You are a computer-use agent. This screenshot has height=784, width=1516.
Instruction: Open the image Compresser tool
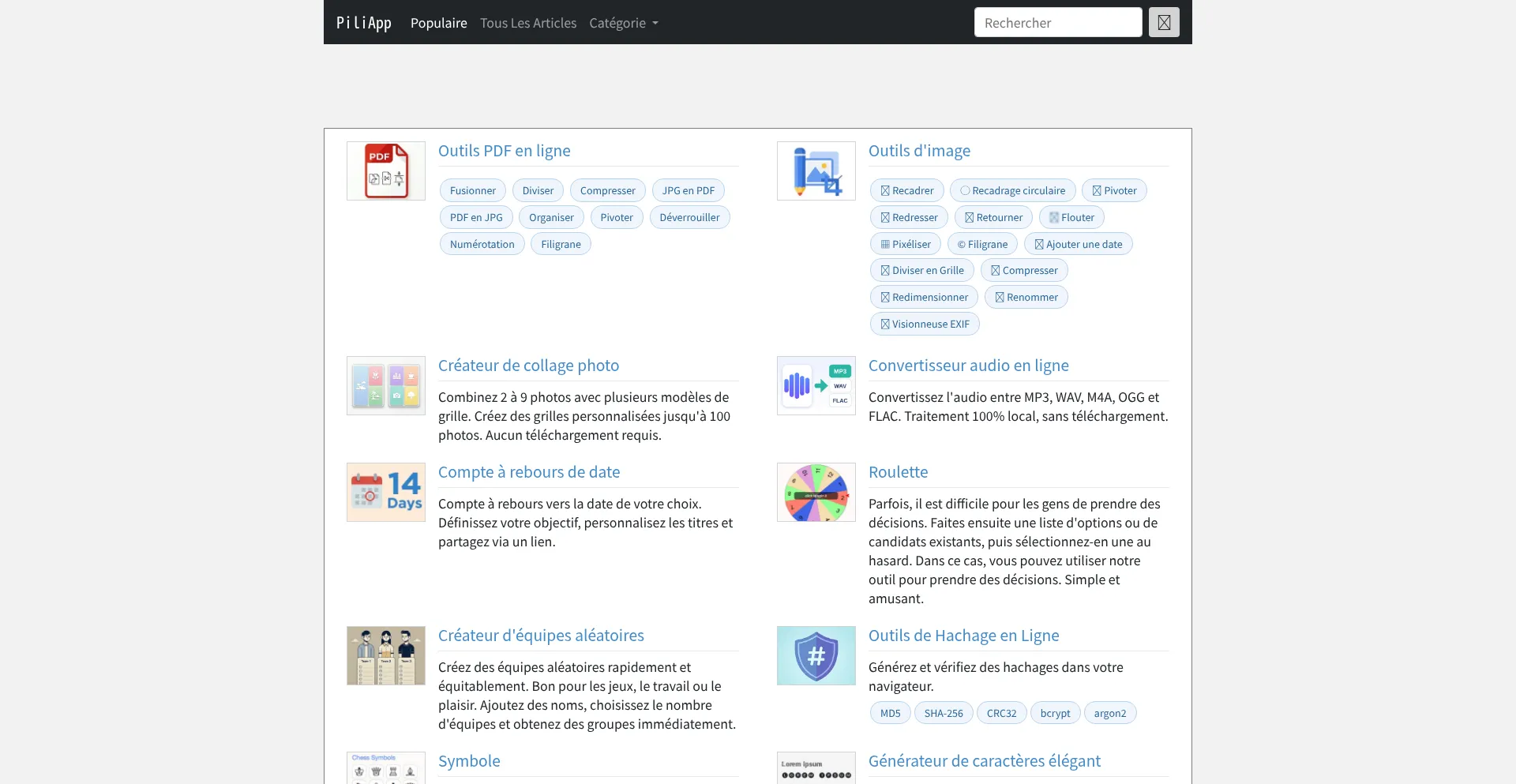pos(1024,270)
